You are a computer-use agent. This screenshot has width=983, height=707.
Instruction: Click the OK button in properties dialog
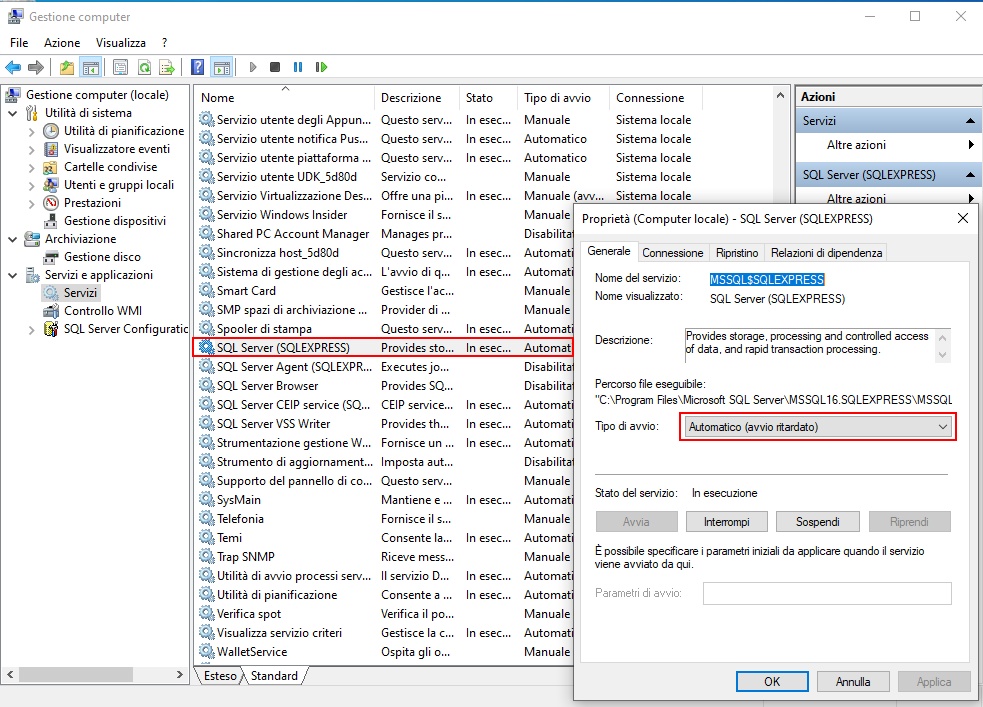pos(772,682)
